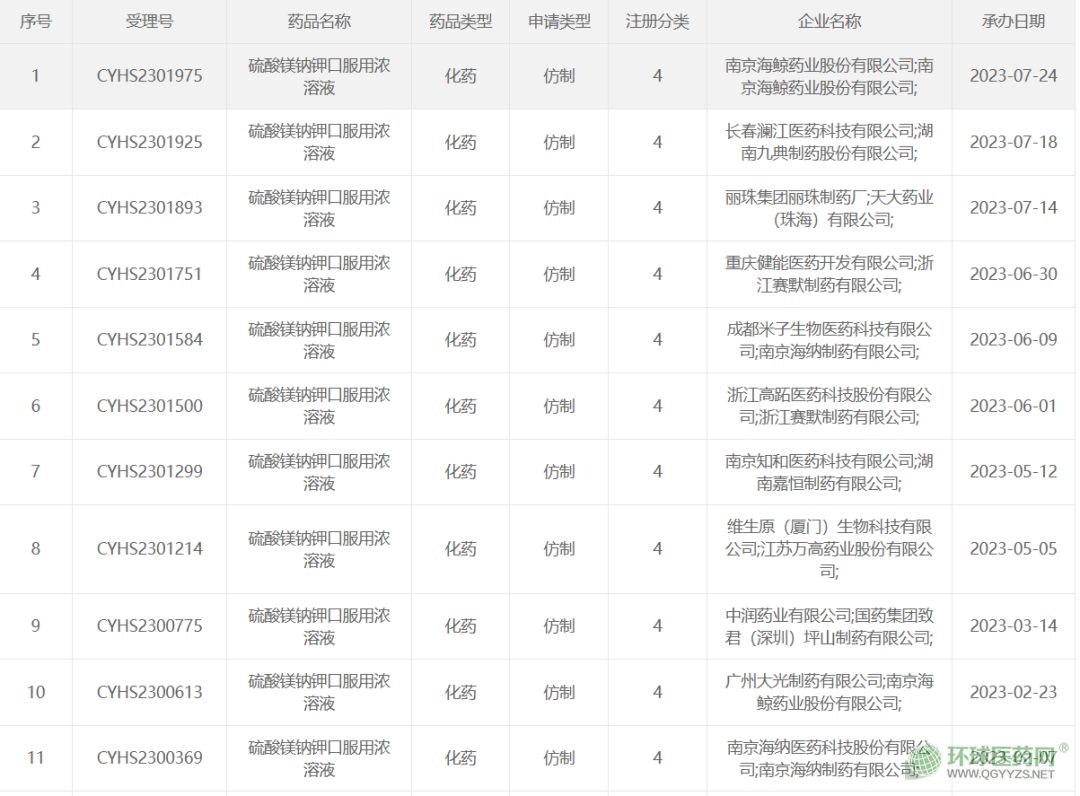Open acceptance number CYHS2301925

tap(149, 142)
